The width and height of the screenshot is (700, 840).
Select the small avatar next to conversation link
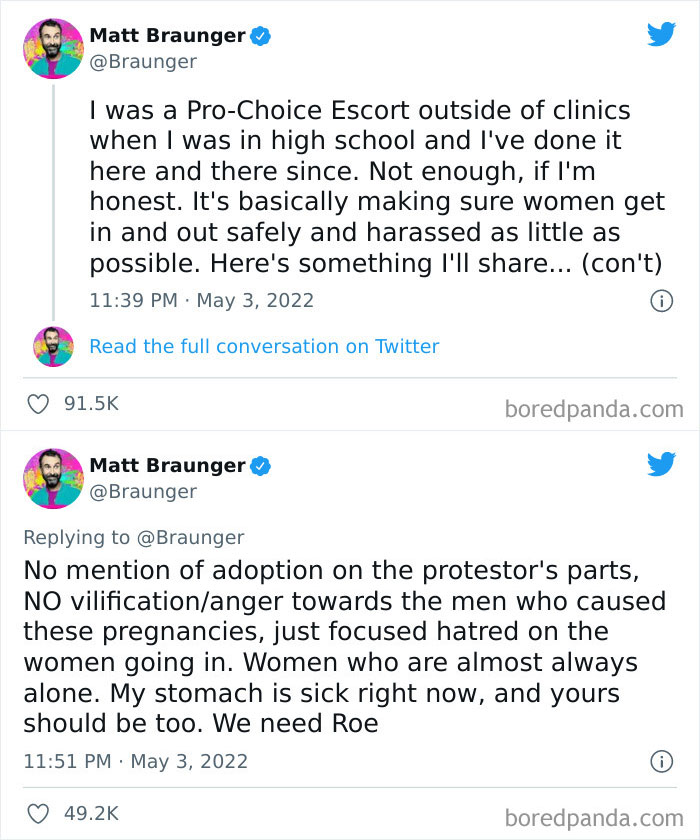coord(53,347)
